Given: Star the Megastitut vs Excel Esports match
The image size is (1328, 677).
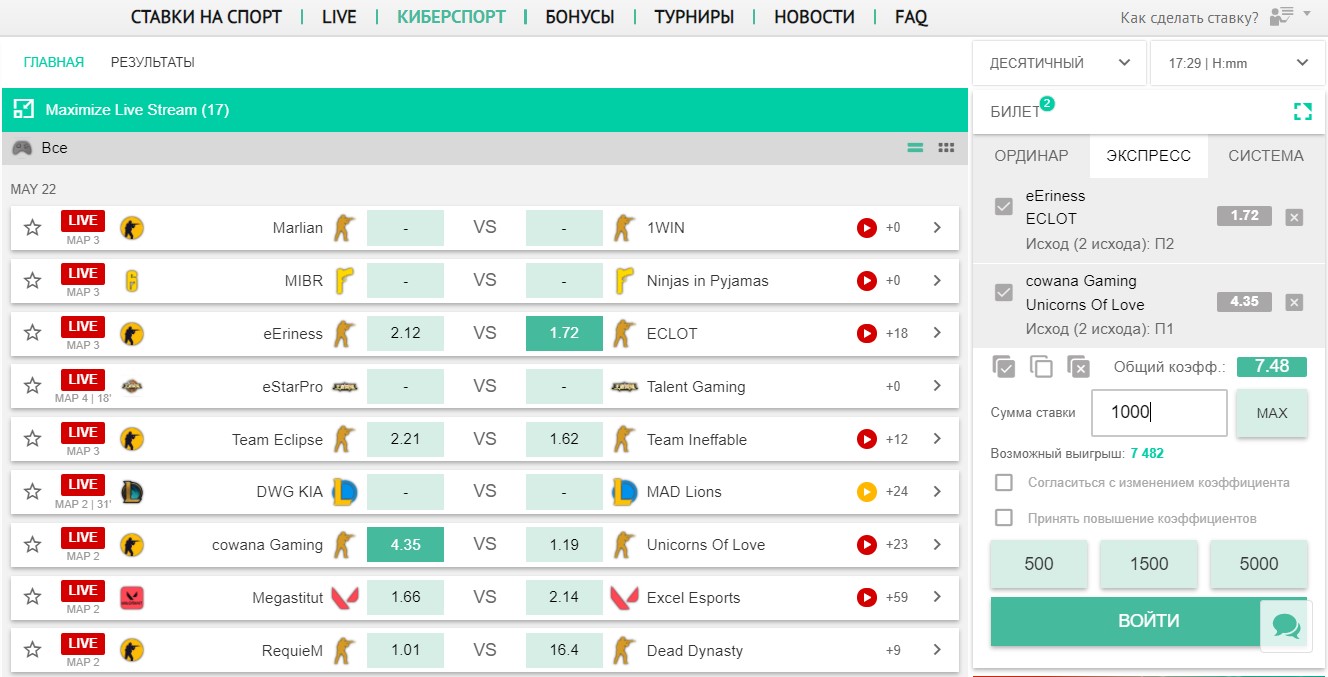Looking at the screenshot, I should coord(32,598).
